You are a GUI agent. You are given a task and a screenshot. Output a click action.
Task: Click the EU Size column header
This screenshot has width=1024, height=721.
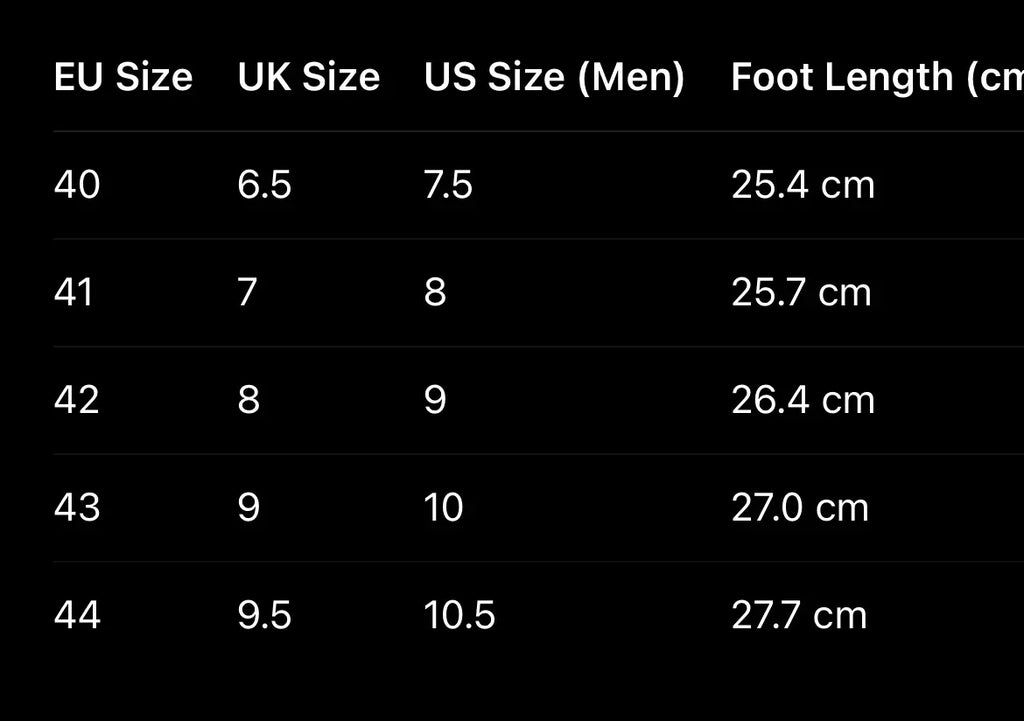123,77
